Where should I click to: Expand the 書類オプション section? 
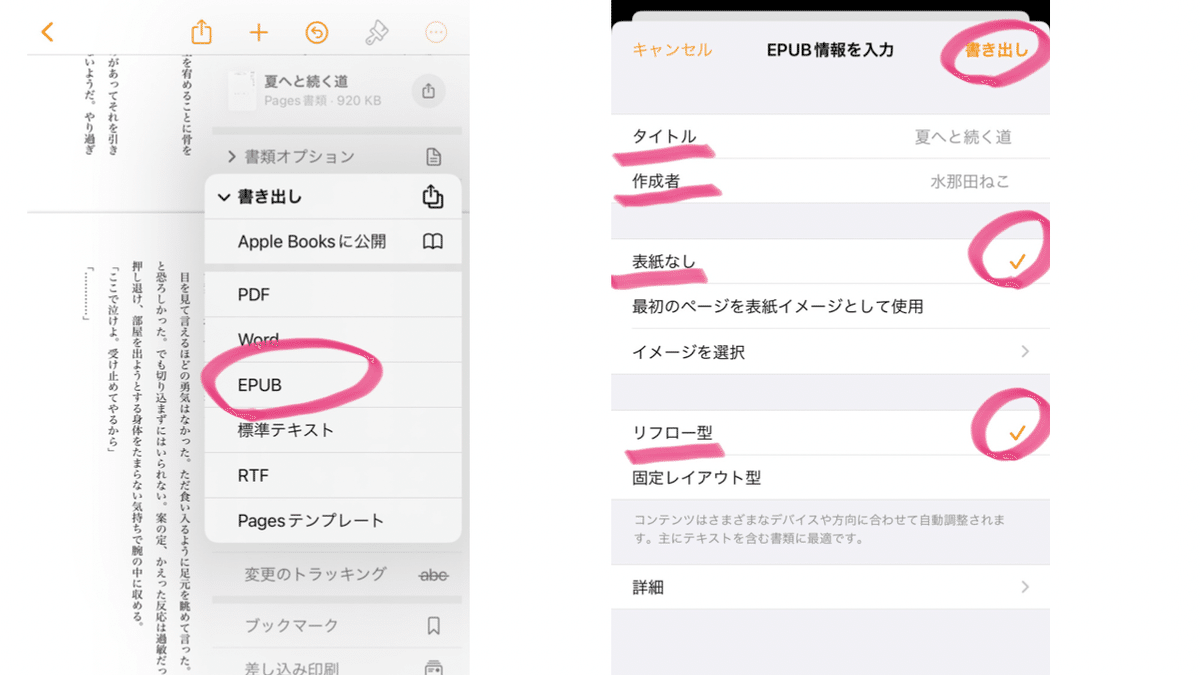[x=335, y=156]
